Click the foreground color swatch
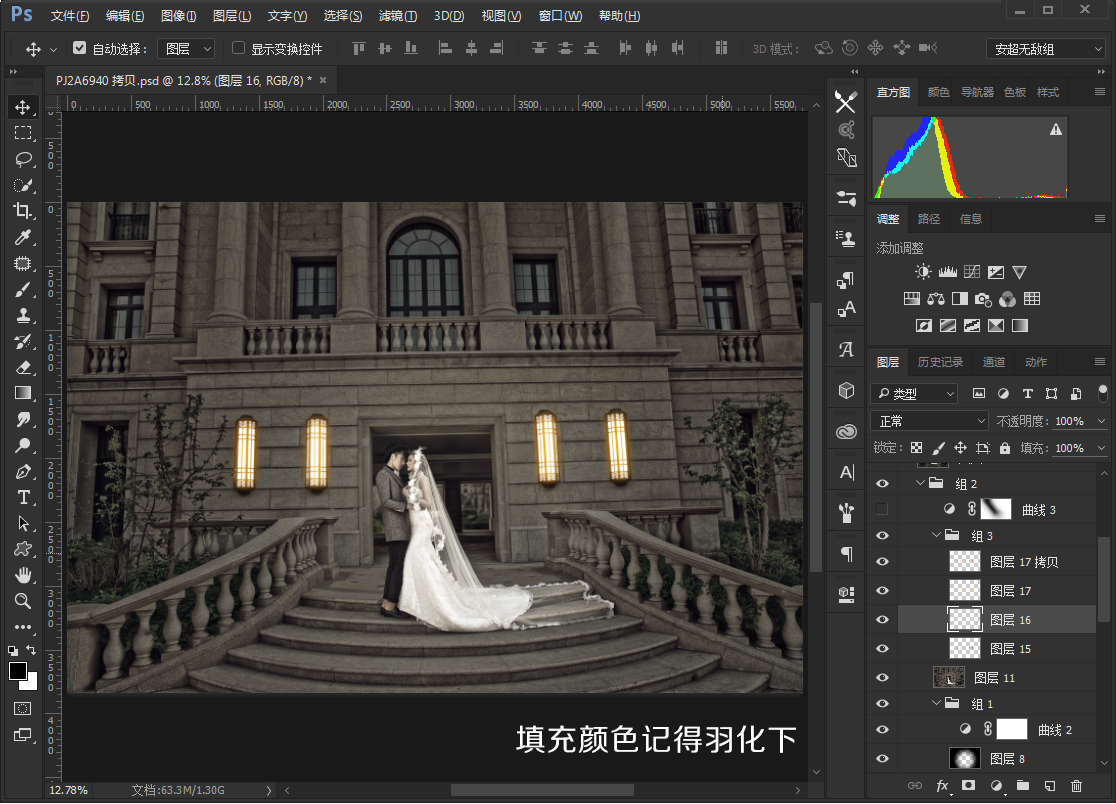This screenshot has width=1116, height=804. tap(18, 671)
